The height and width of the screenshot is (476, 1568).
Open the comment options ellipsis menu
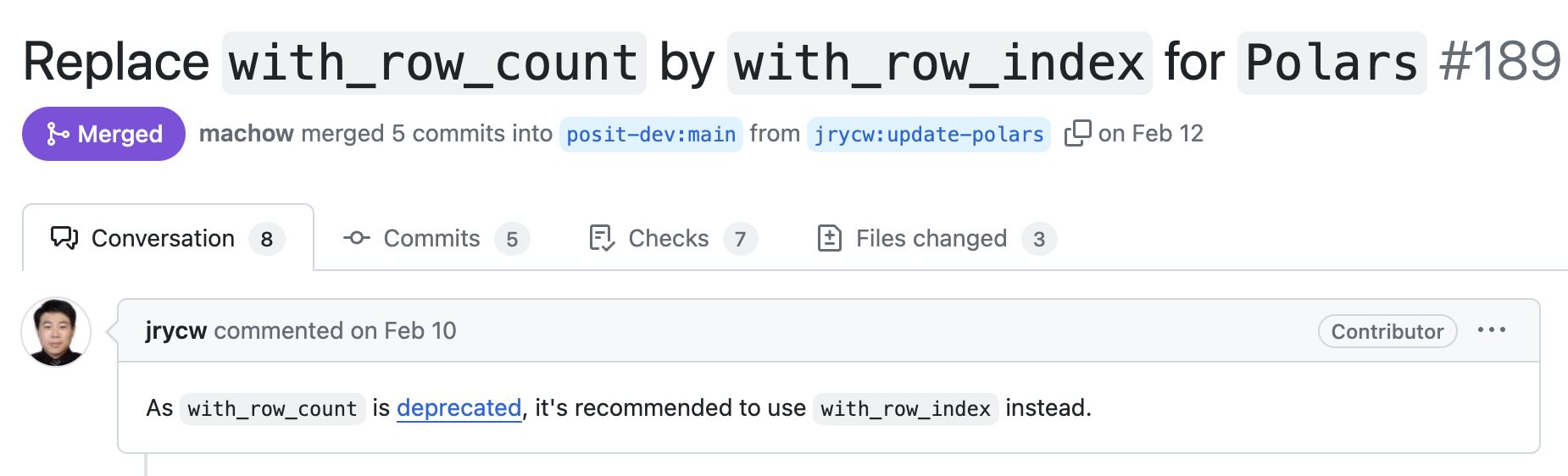click(1491, 330)
